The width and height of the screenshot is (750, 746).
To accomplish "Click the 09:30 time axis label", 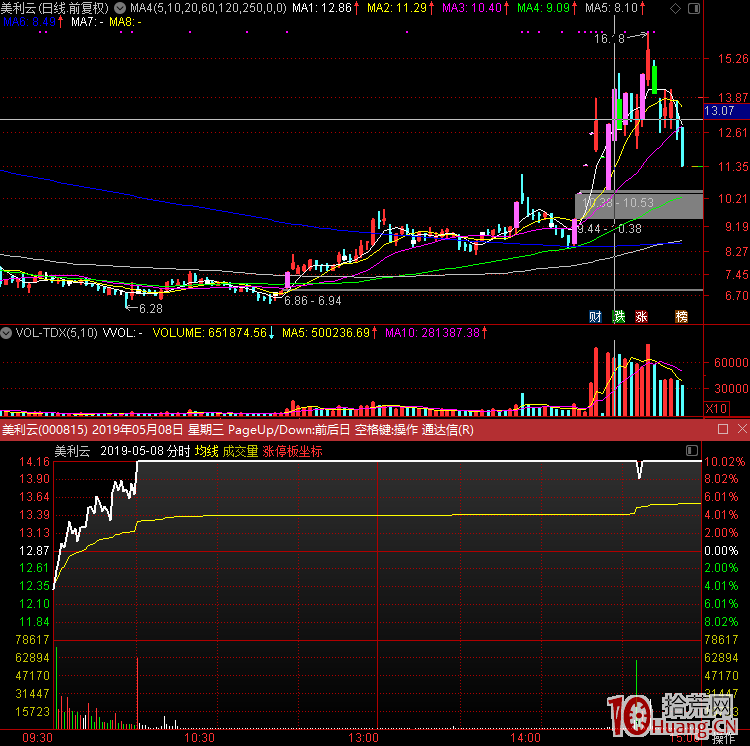I will click(x=37, y=738).
